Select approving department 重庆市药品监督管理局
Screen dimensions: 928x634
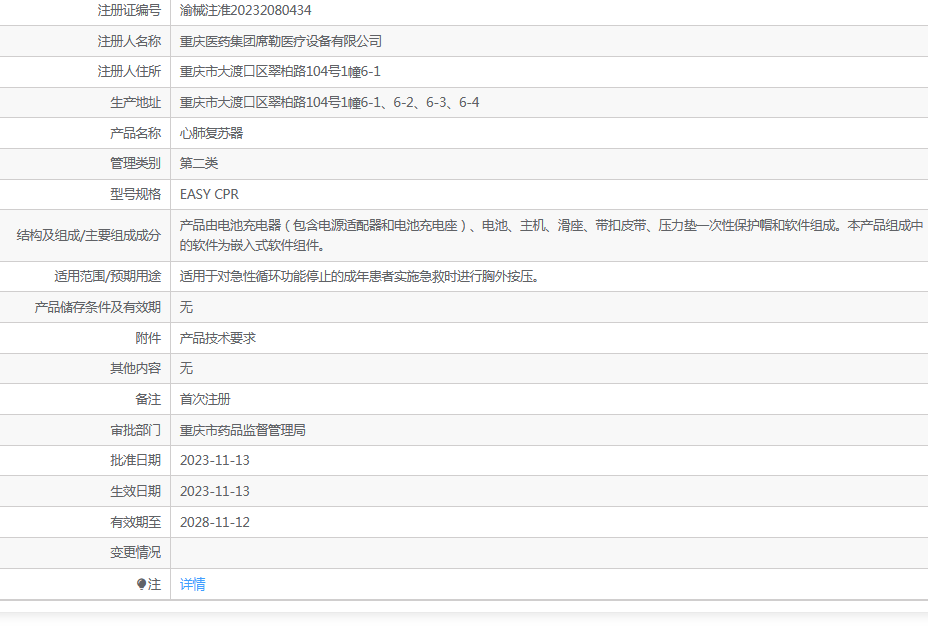tap(243, 430)
